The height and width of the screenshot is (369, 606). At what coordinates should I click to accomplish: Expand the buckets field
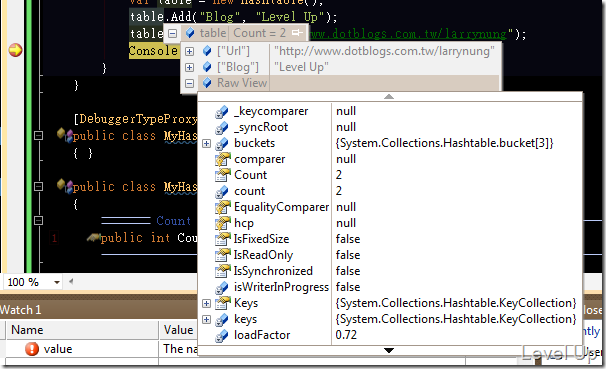click(206, 143)
